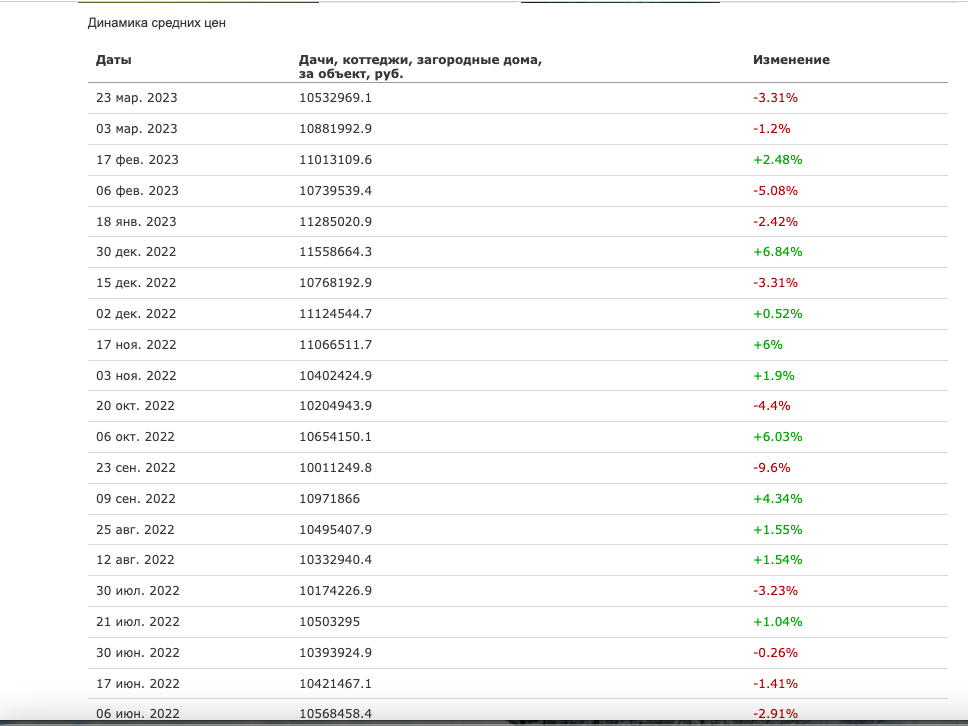Image resolution: width=968 pixels, height=726 pixels.
Task: Click the '+6.84%' change value
Action: coord(778,251)
